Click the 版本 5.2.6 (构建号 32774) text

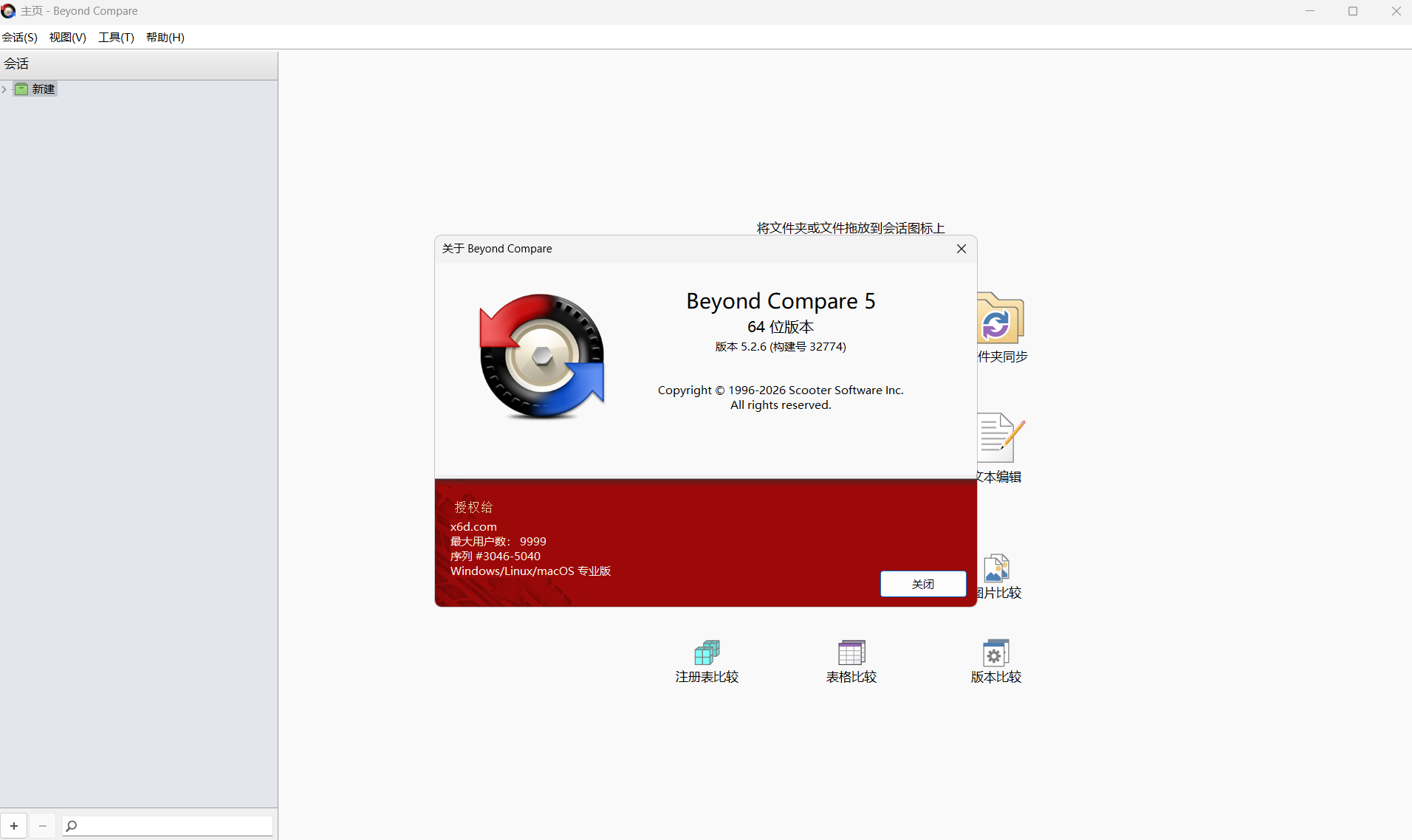click(781, 347)
